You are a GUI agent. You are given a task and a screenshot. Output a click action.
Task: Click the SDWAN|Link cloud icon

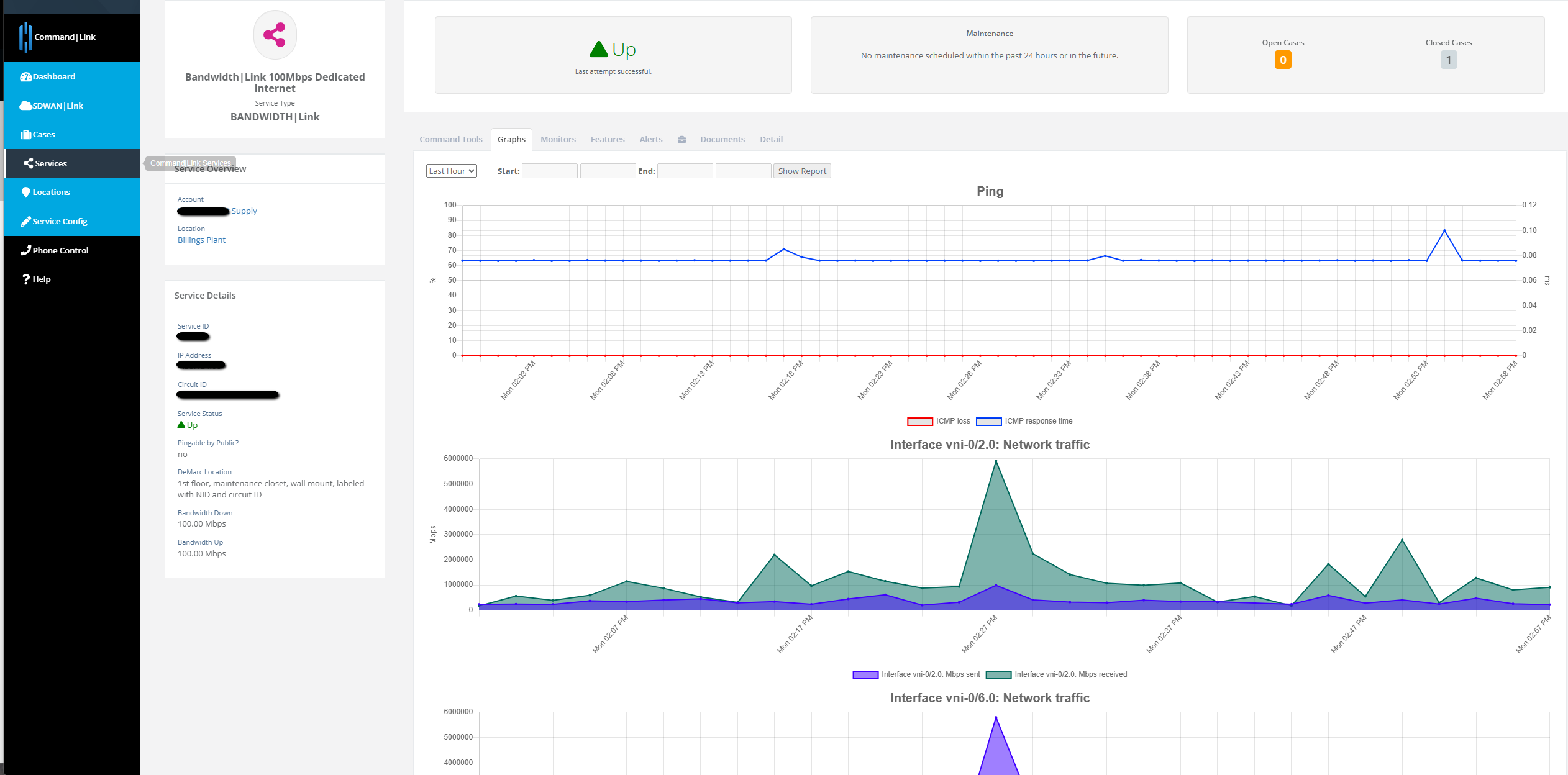25,106
